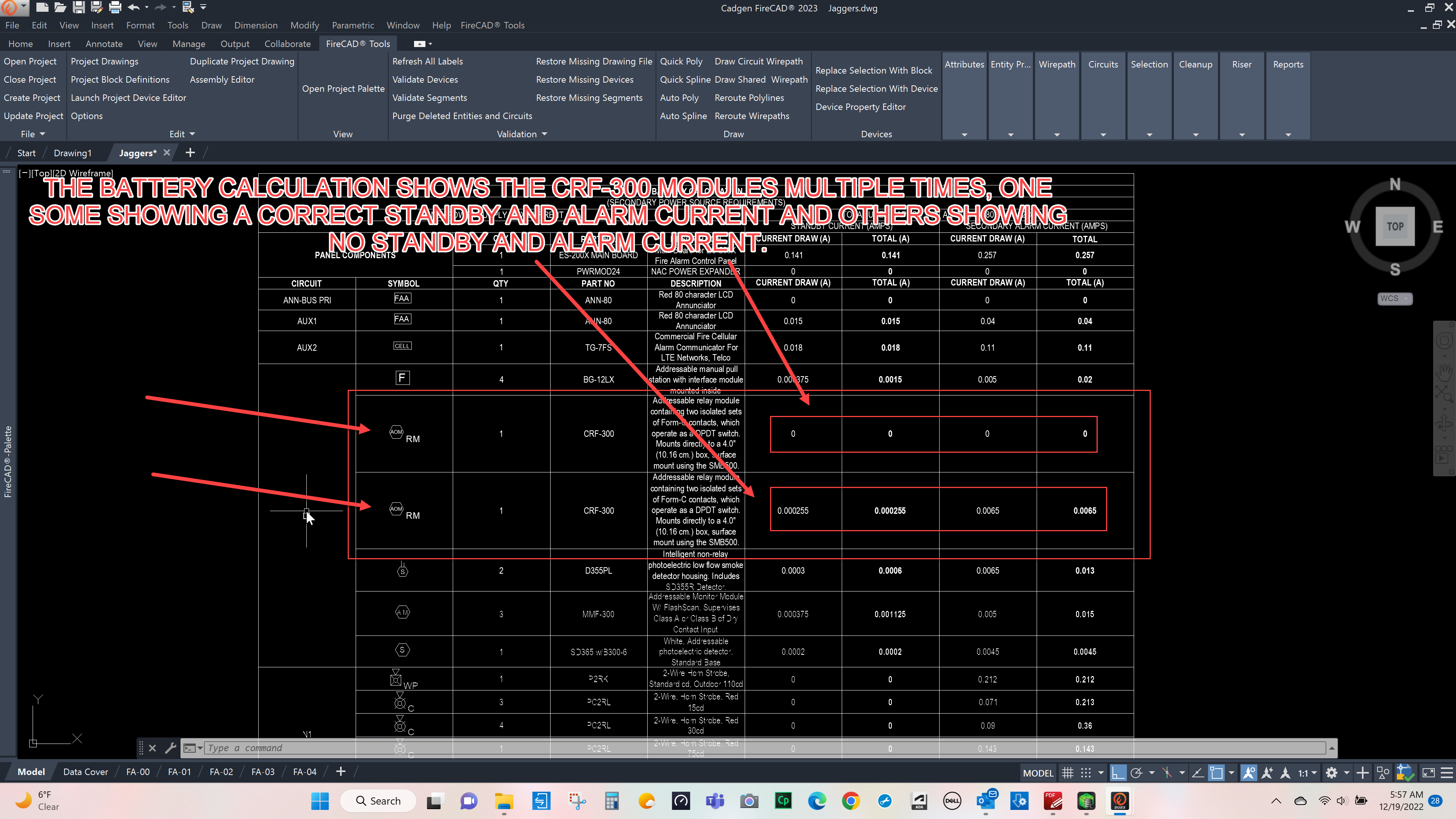Click Purge Deleted Entities and Circuits

click(462, 115)
